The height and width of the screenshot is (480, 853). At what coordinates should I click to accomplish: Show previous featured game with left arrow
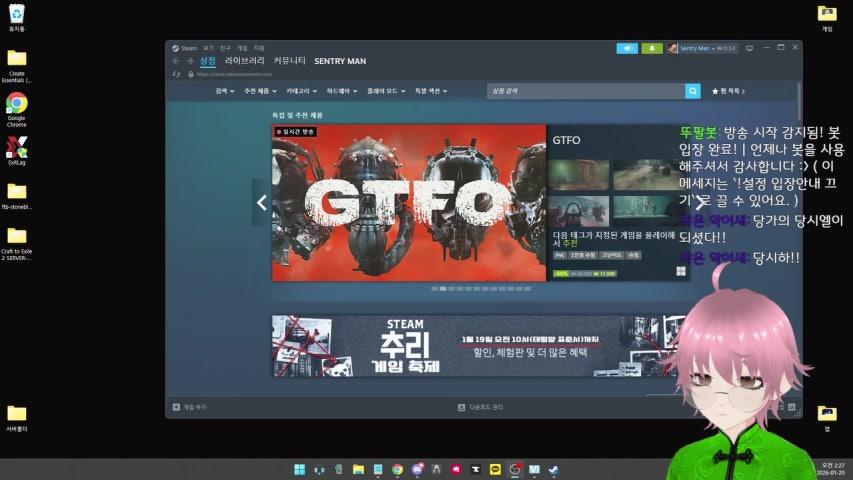coord(262,202)
